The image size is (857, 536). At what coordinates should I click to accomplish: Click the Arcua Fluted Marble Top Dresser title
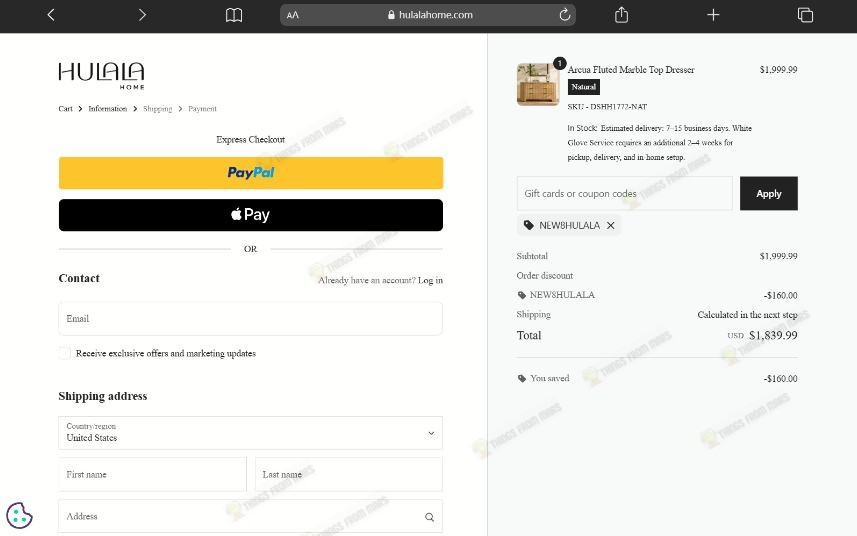point(631,69)
